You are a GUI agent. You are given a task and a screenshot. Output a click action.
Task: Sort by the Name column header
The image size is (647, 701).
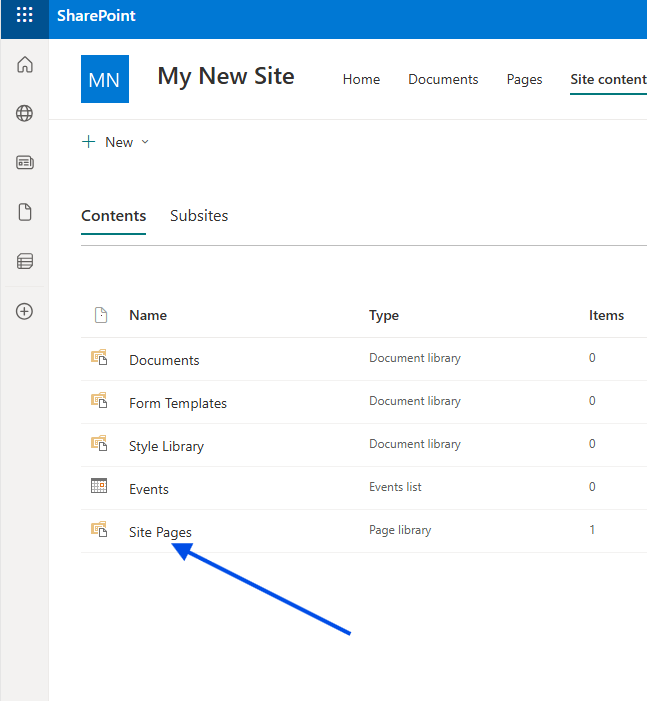148,315
